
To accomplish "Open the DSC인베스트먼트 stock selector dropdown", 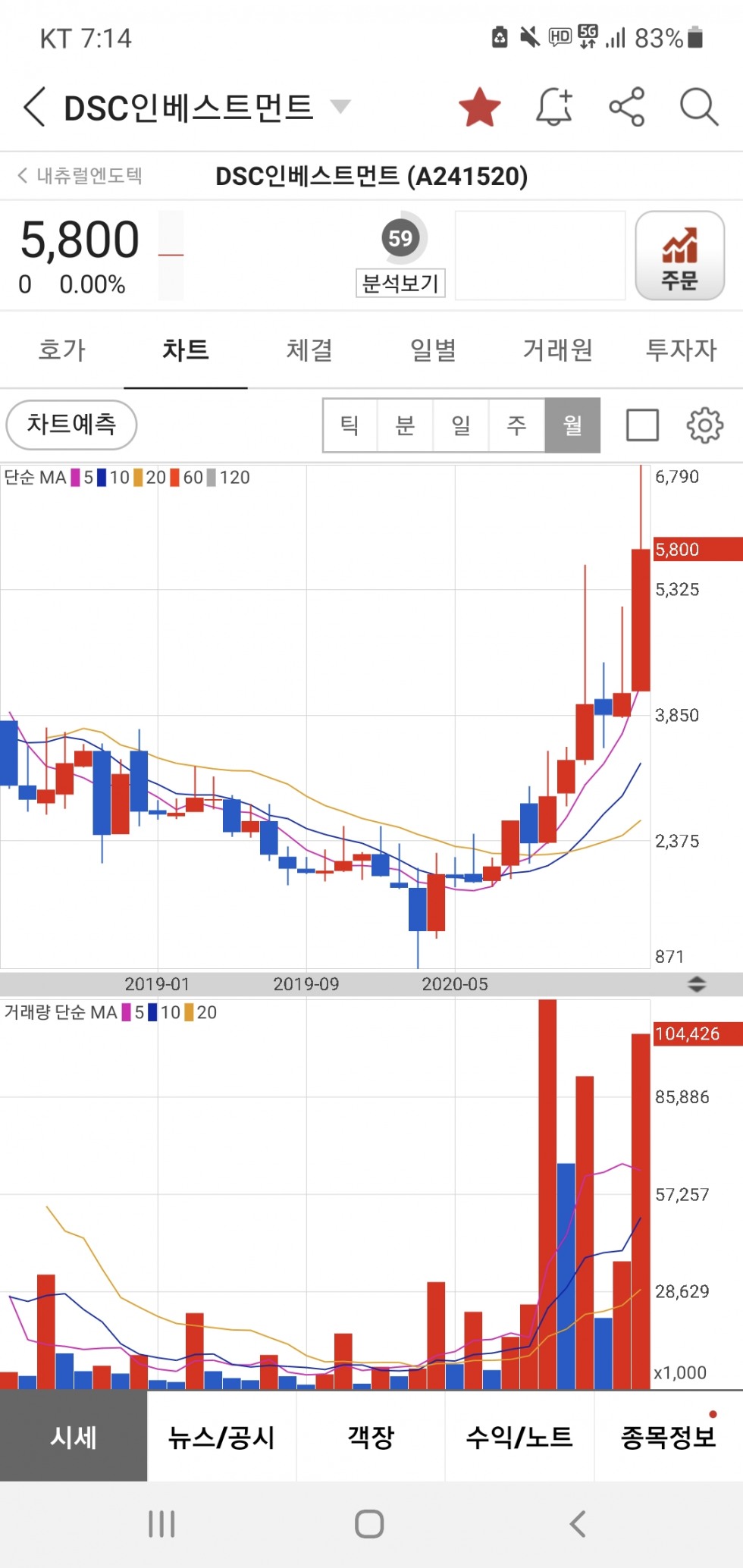I will pyautogui.click(x=340, y=106).
